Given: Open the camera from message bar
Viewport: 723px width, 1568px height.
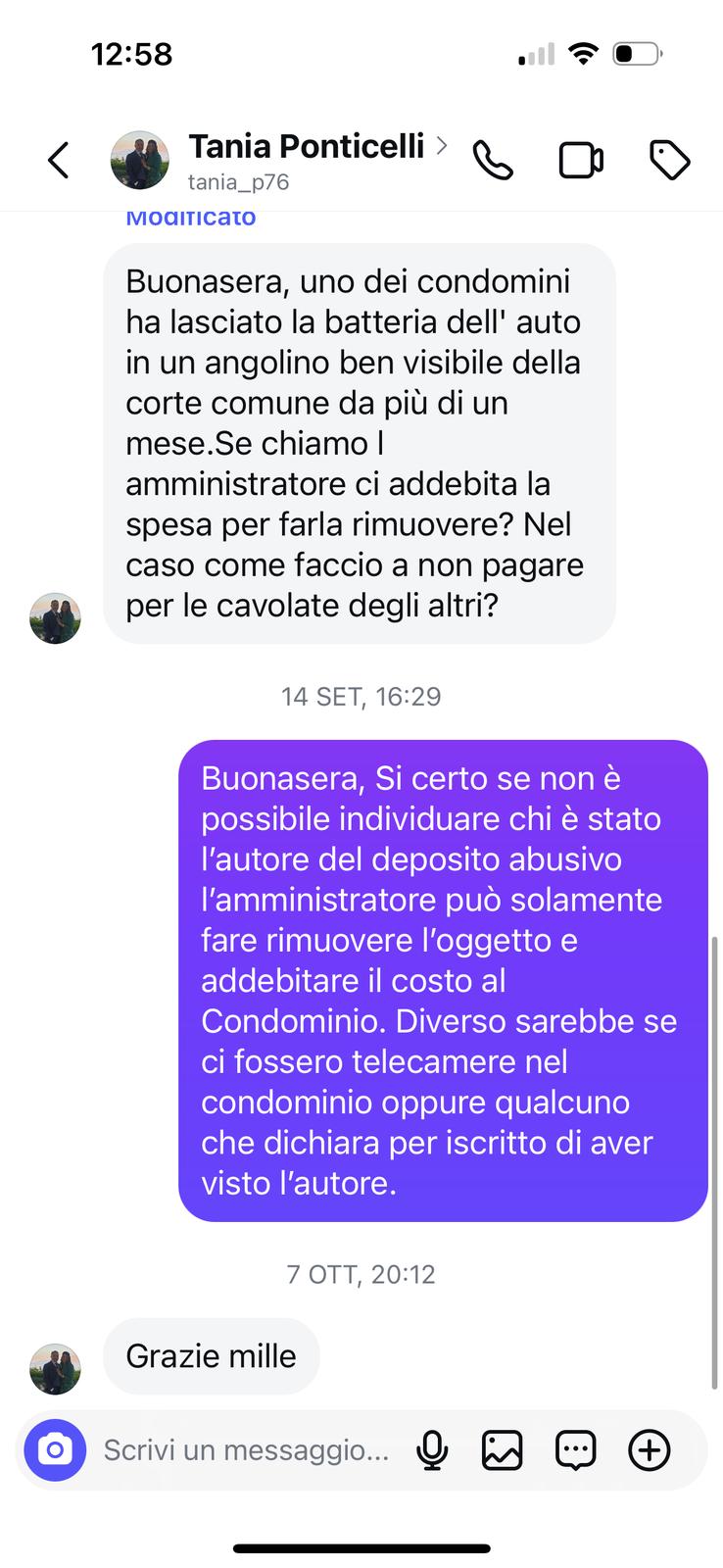Looking at the screenshot, I should click(55, 1449).
